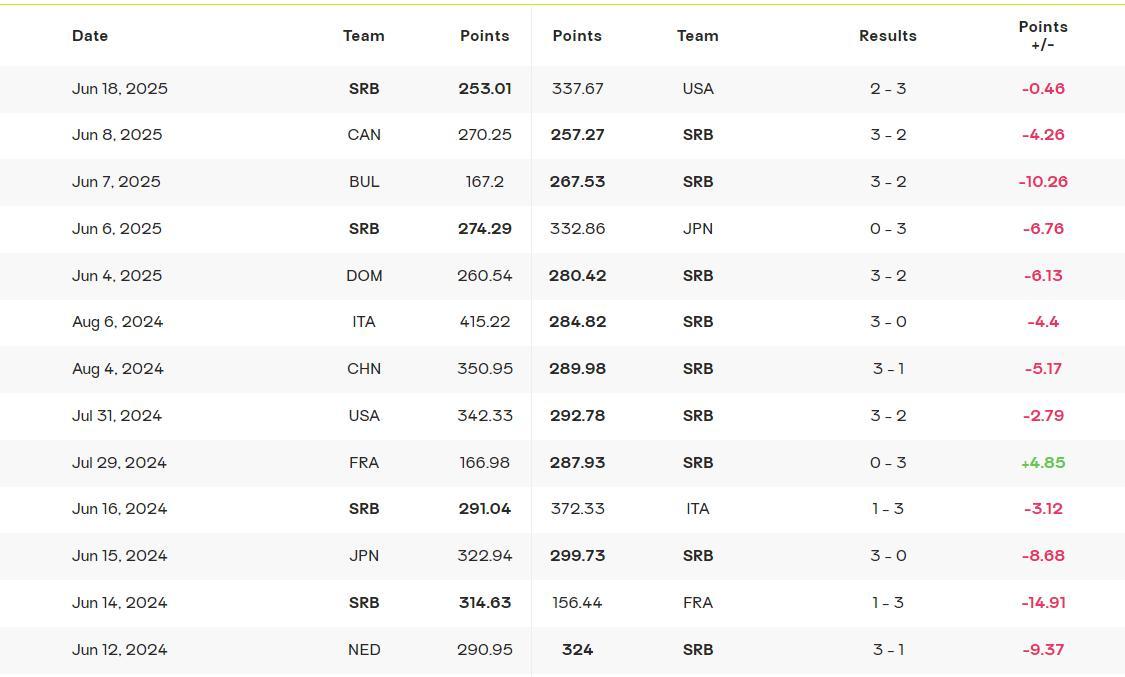Click JPN in the Jun 6, 2025 row
The image size is (1125, 677).
698,229
